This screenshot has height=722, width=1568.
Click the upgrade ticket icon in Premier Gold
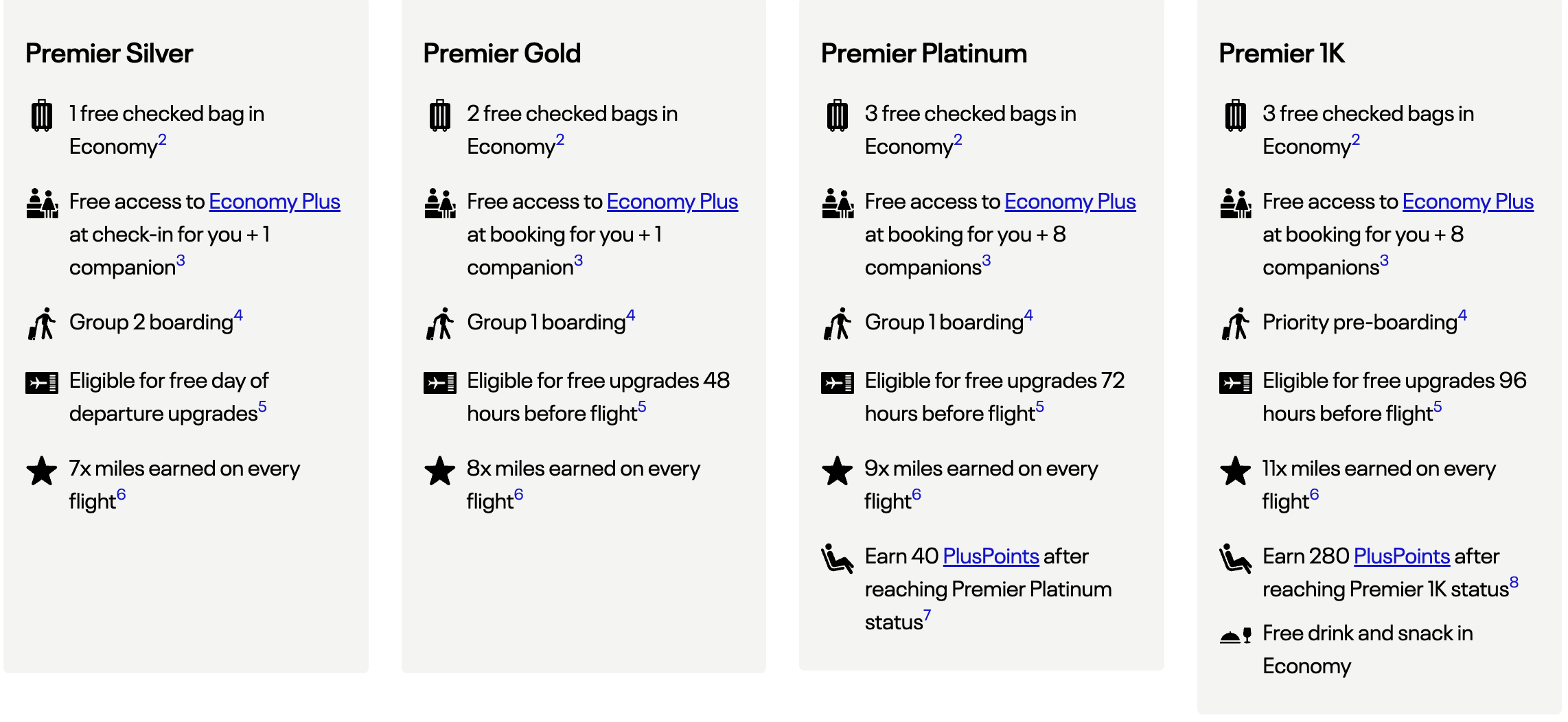click(x=440, y=382)
